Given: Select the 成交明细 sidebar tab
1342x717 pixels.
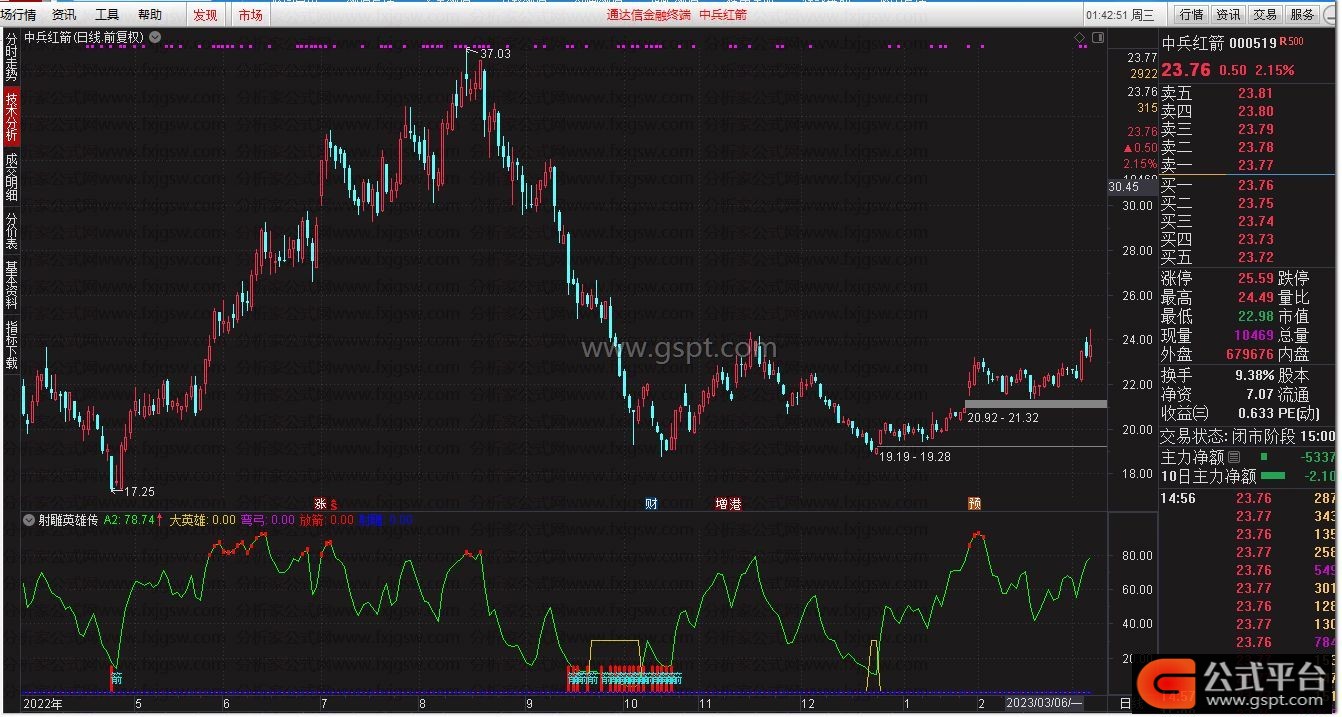Looking at the screenshot, I should tap(11, 178).
